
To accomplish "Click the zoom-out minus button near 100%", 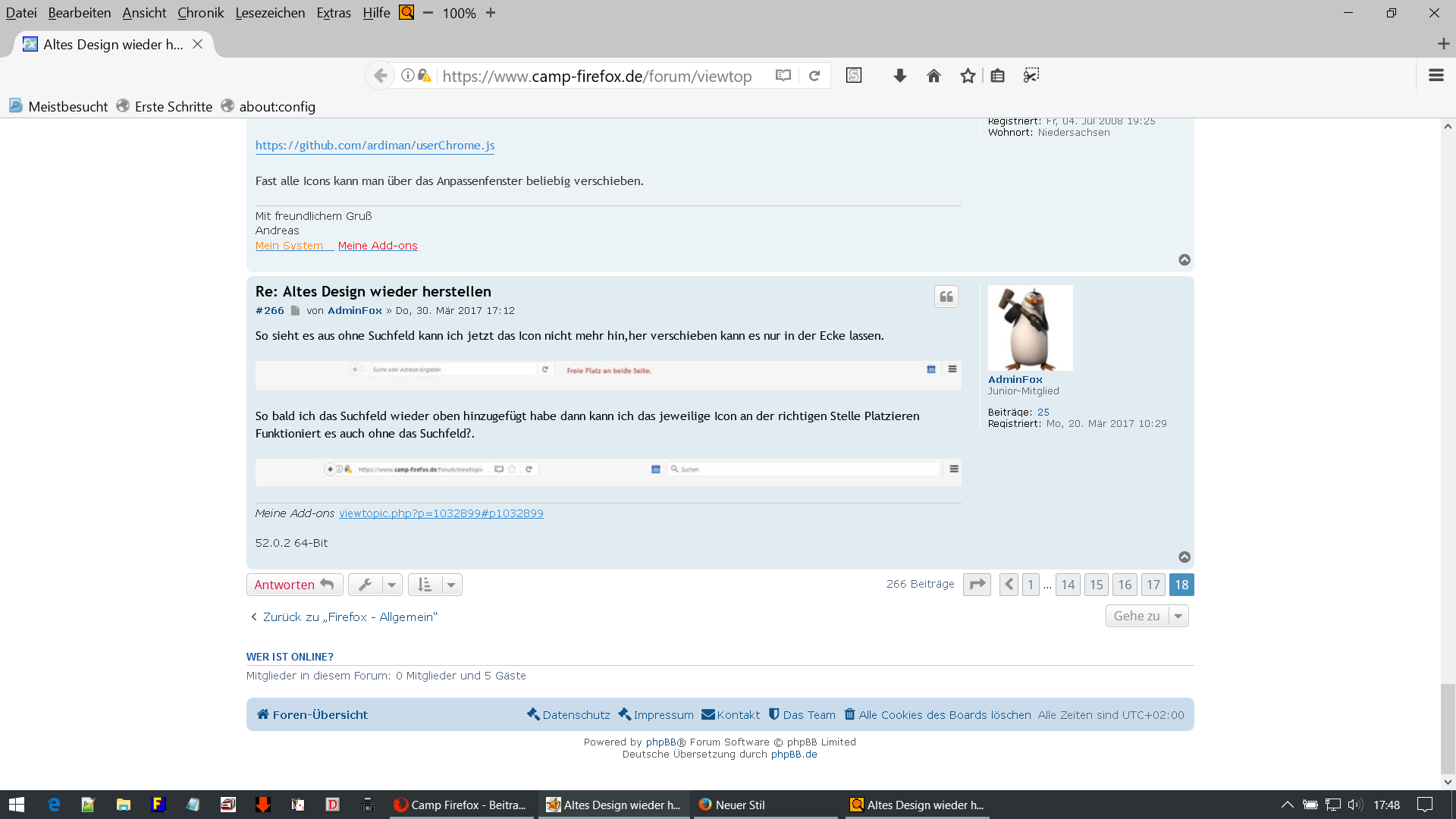I will (x=428, y=13).
